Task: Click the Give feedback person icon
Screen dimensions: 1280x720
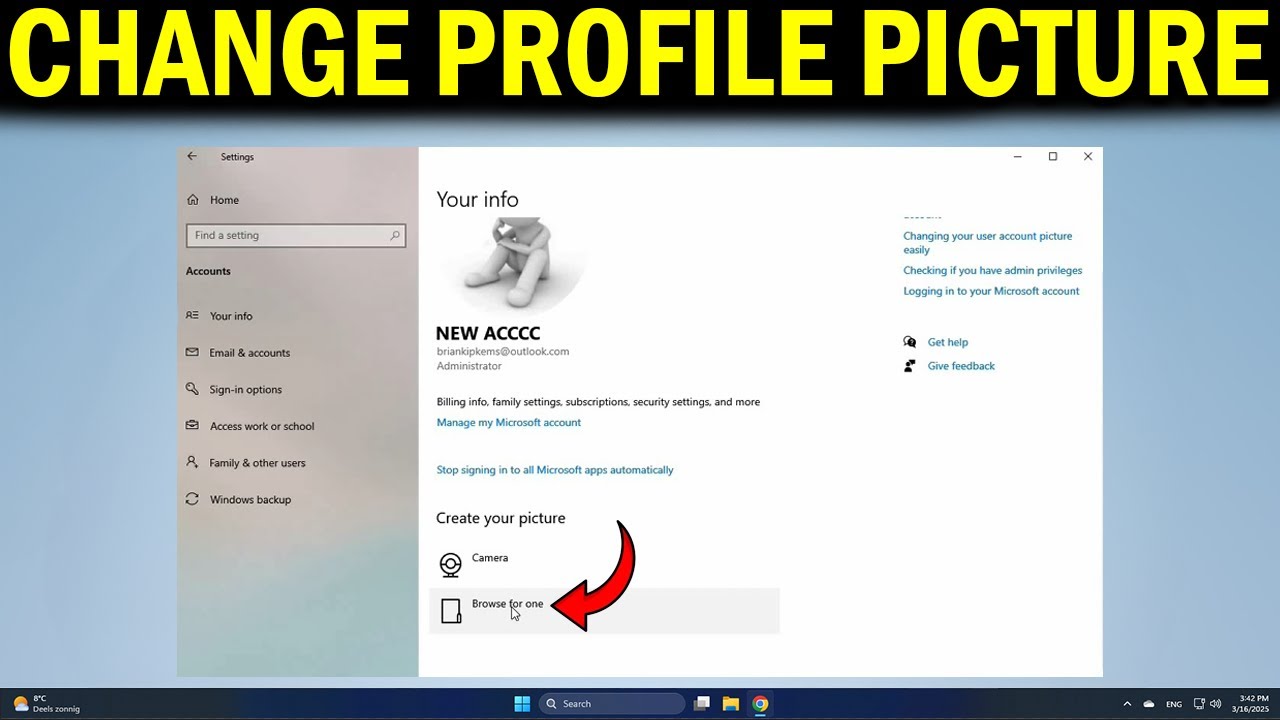Action: 909,366
